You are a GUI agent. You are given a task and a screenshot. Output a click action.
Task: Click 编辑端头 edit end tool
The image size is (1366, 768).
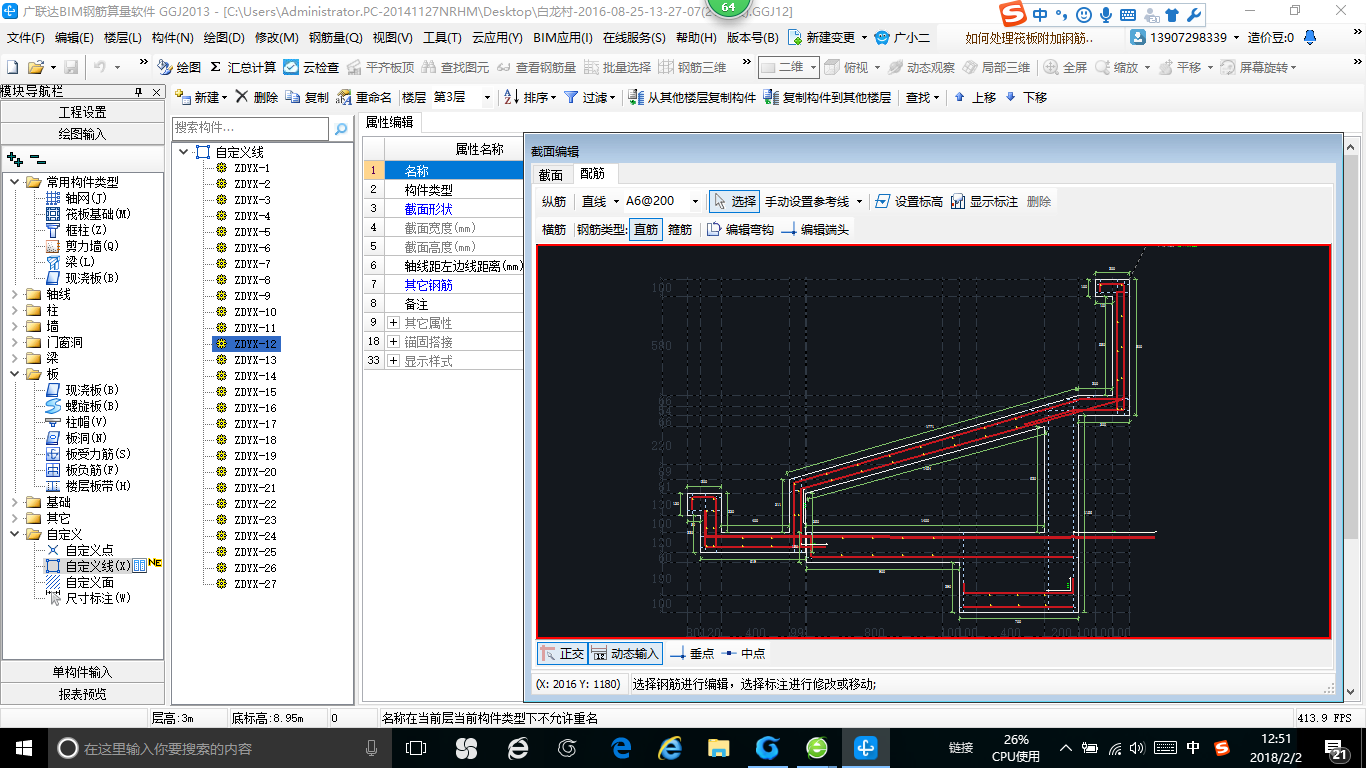pyautogui.click(x=815, y=229)
